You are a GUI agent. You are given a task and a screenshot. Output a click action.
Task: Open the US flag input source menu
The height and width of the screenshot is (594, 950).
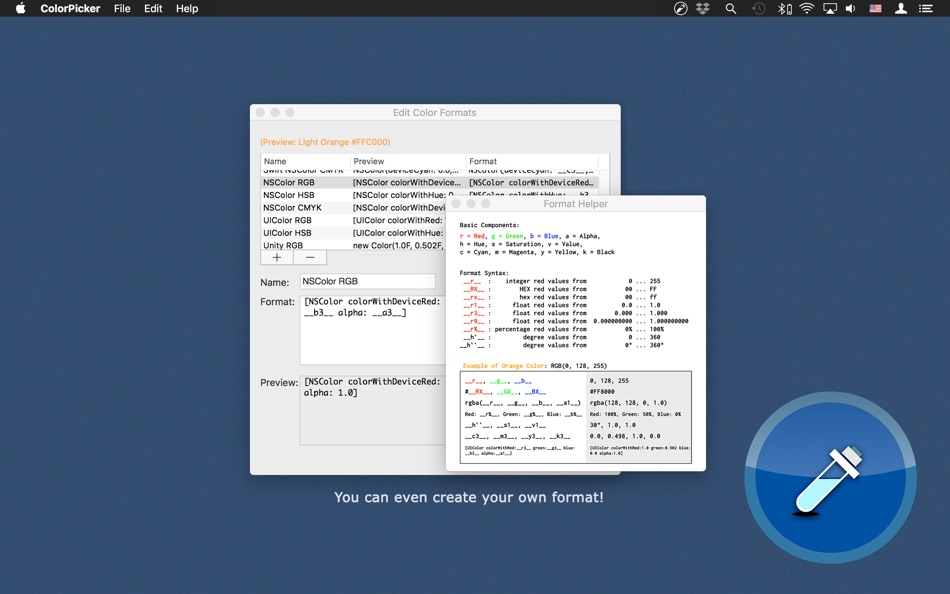[875, 8]
